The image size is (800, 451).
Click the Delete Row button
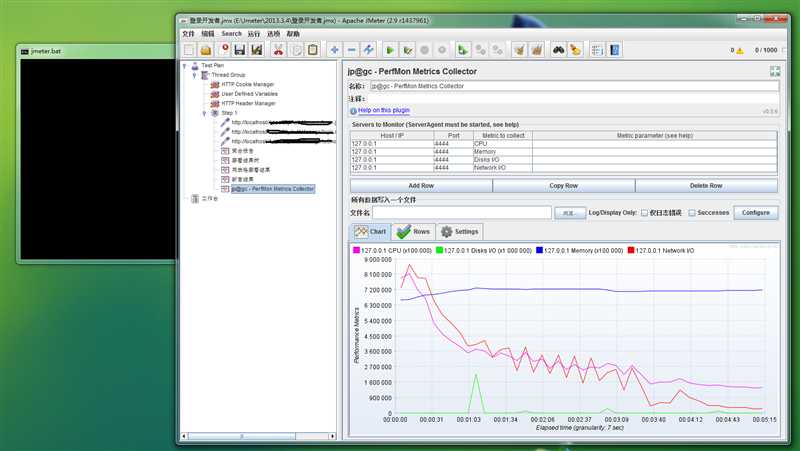[706, 186]
